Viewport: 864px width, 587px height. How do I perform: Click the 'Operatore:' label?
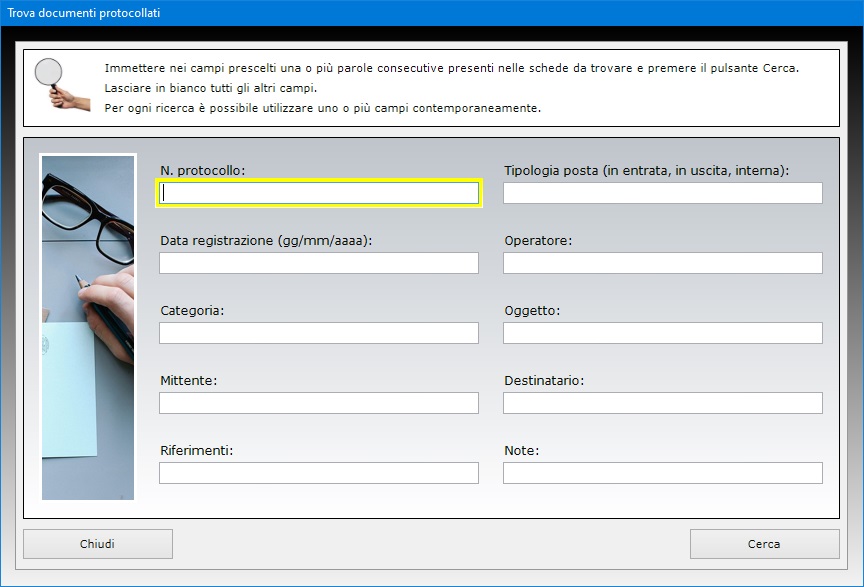click(538, 241)
